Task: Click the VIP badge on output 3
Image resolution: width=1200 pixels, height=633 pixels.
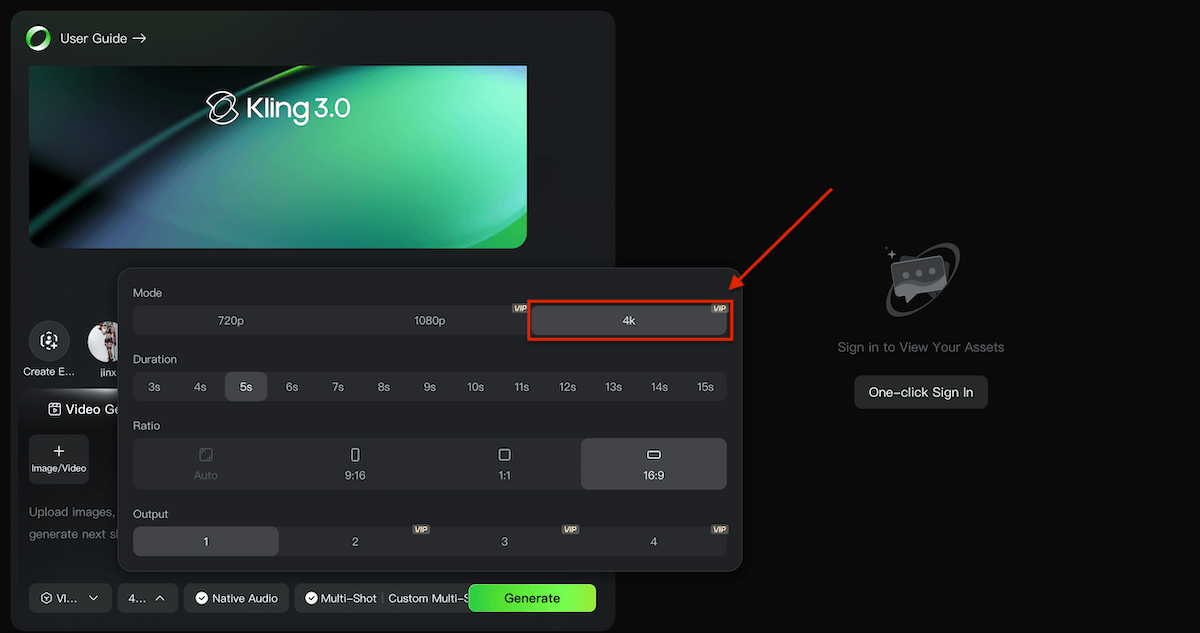Action: (x=570, y=529)
